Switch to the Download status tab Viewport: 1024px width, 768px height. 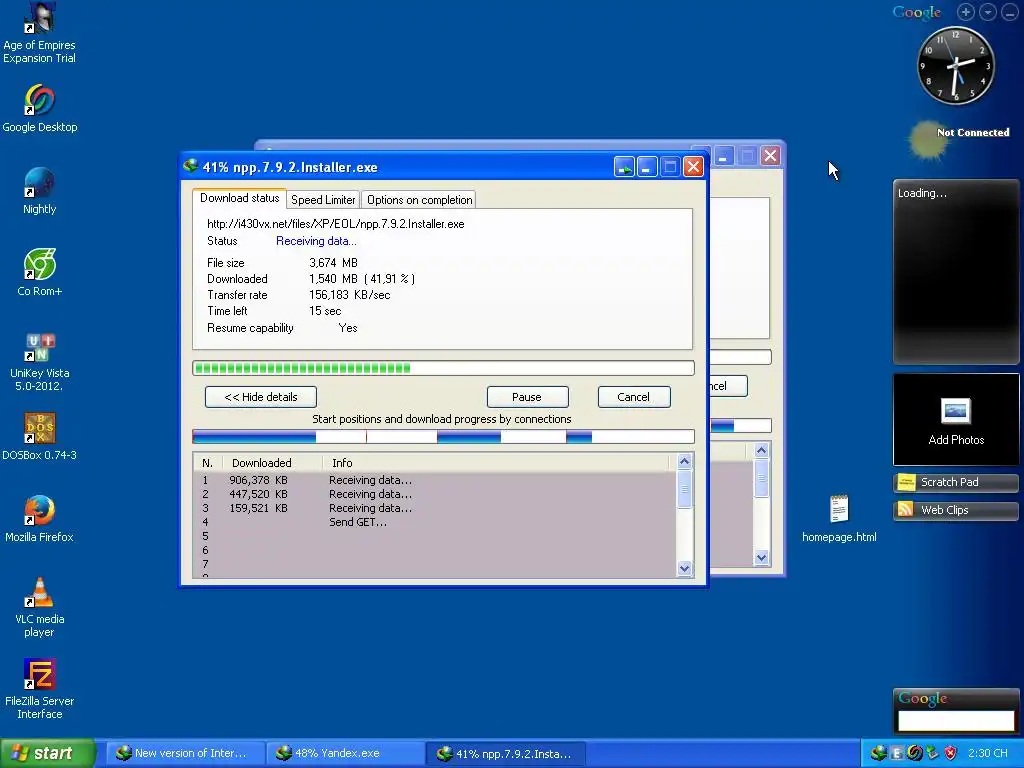(x=239, y=198)
